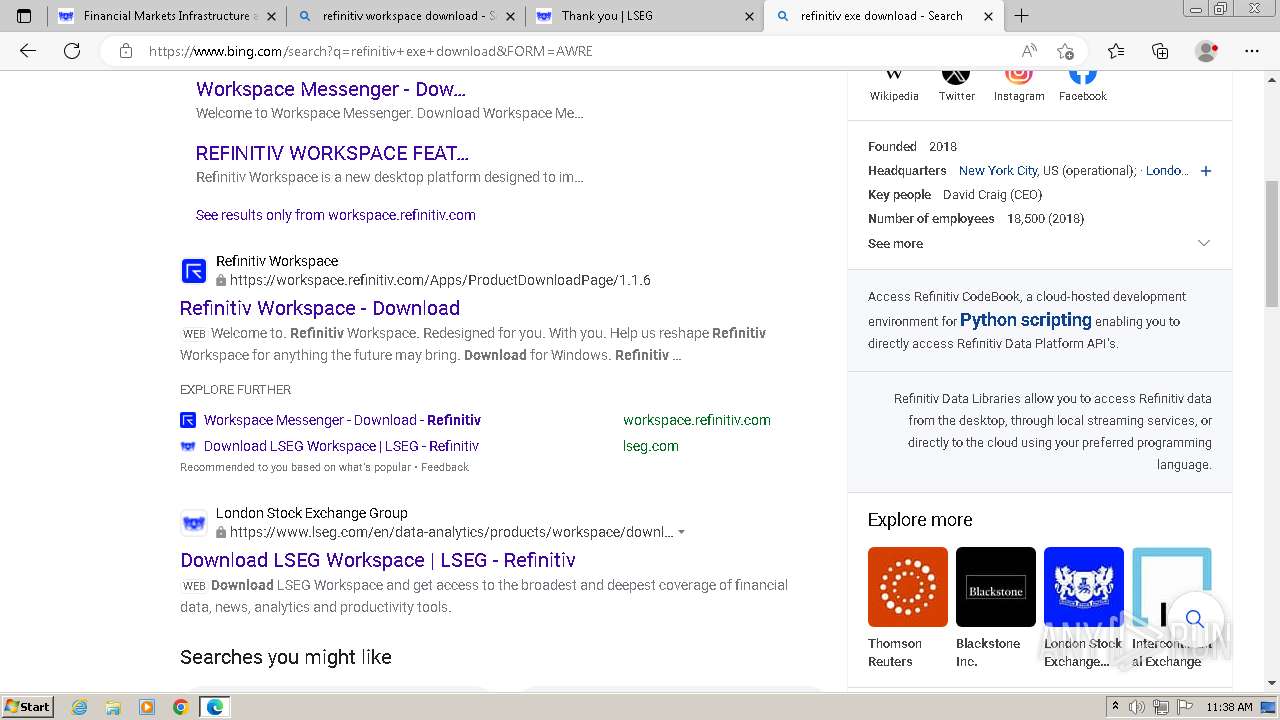Reload the current page
The image size is (1280, 720).
point(72,51)
